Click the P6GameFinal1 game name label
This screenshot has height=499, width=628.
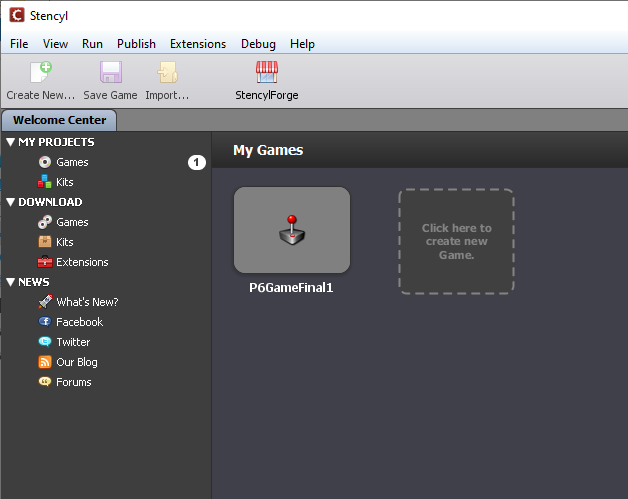tap(291, 288)
